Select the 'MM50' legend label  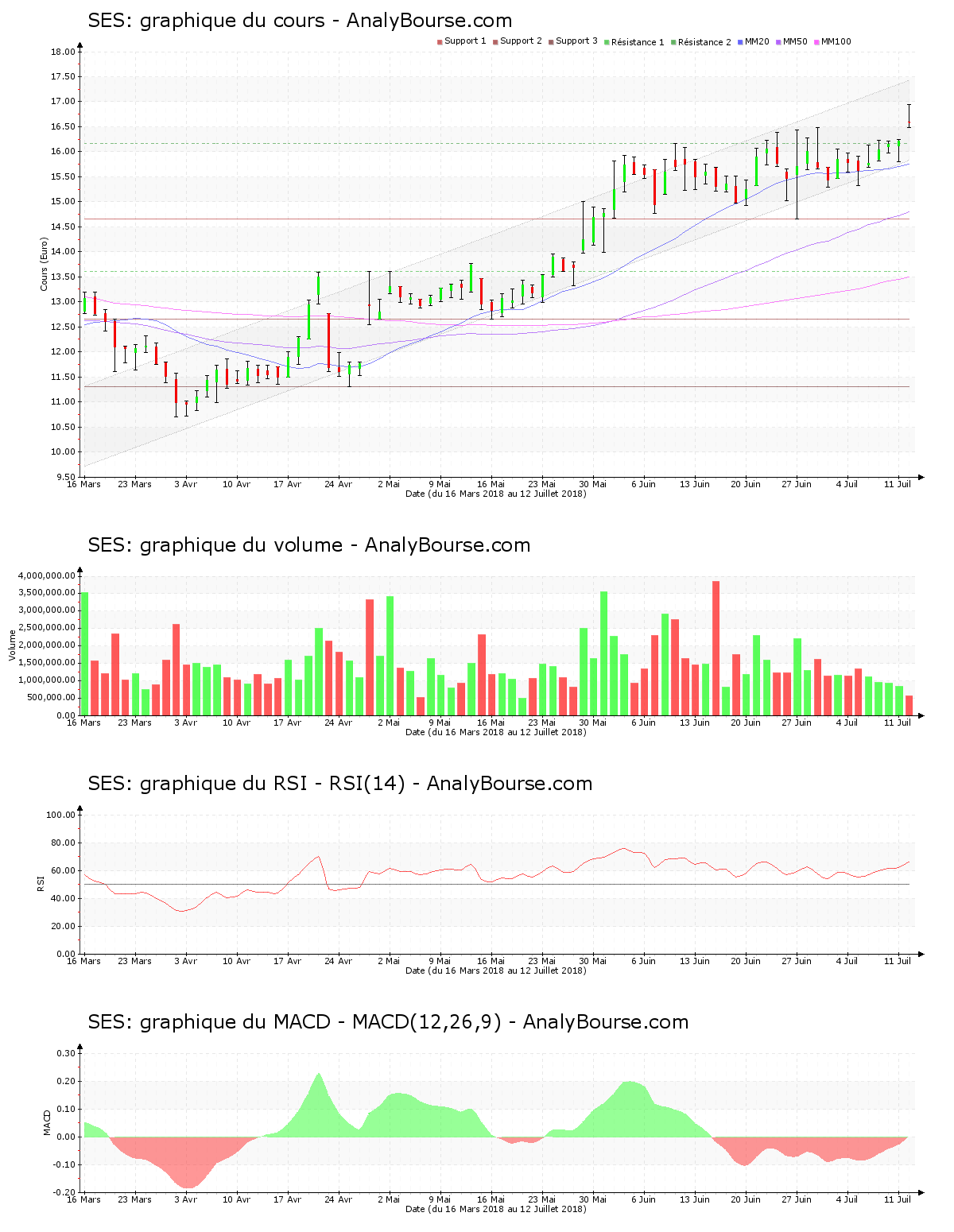(x=795, y=41)
